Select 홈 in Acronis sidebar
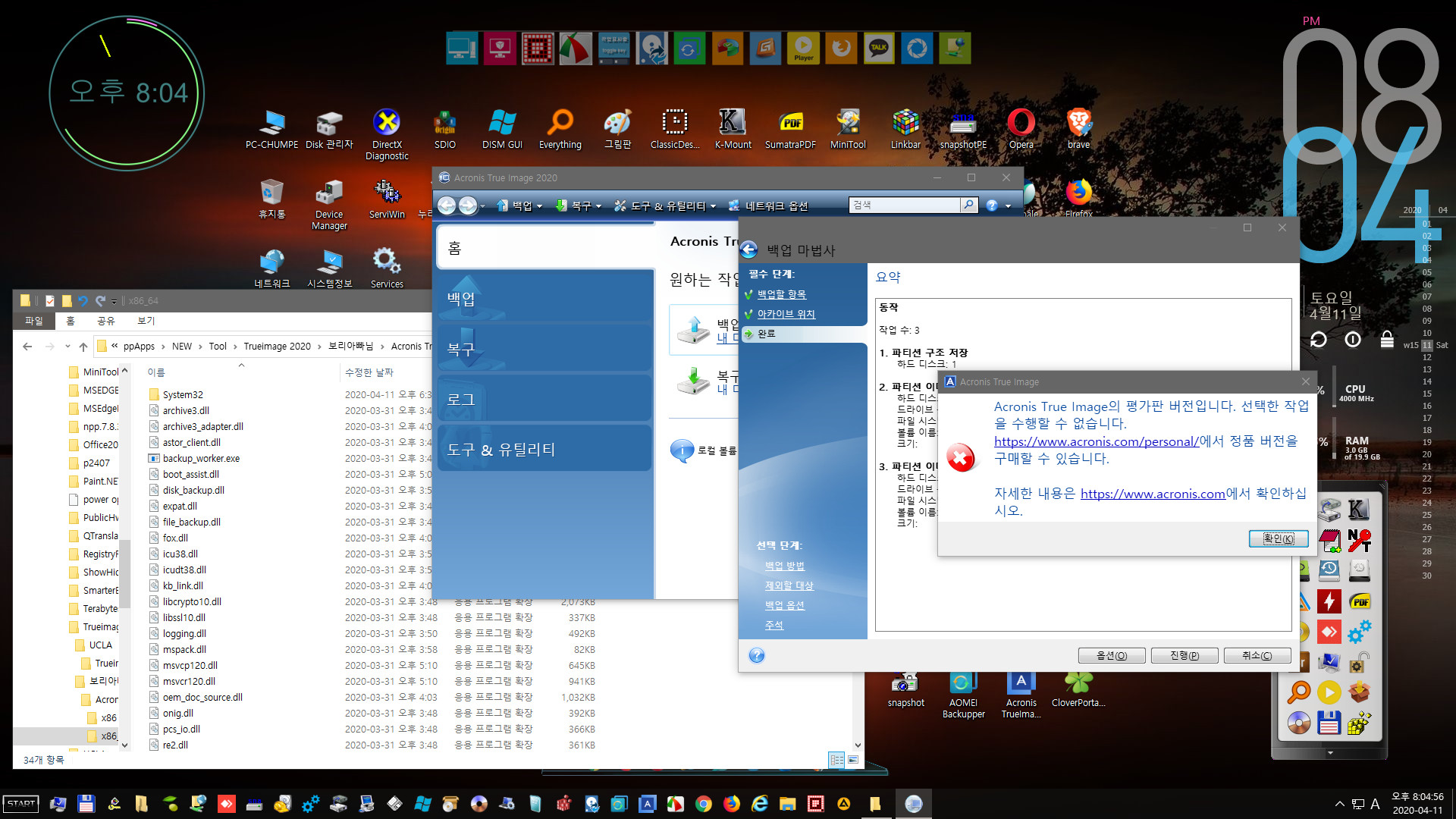Screen dimensions: 1456x819 point(544,248)
